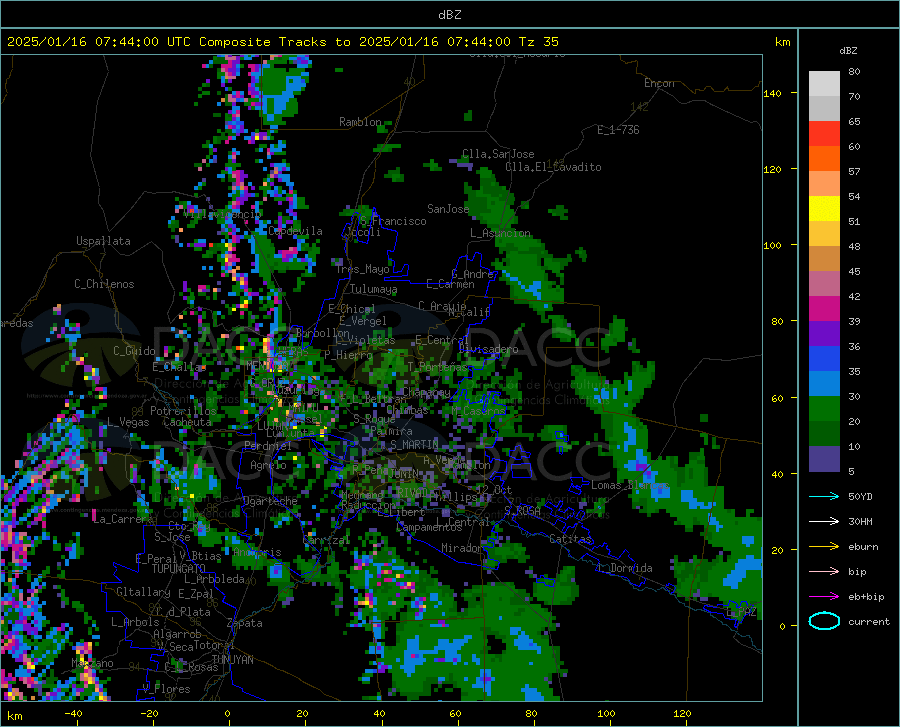Click the purple 39 dBZ color swatch

pos(824,333)
